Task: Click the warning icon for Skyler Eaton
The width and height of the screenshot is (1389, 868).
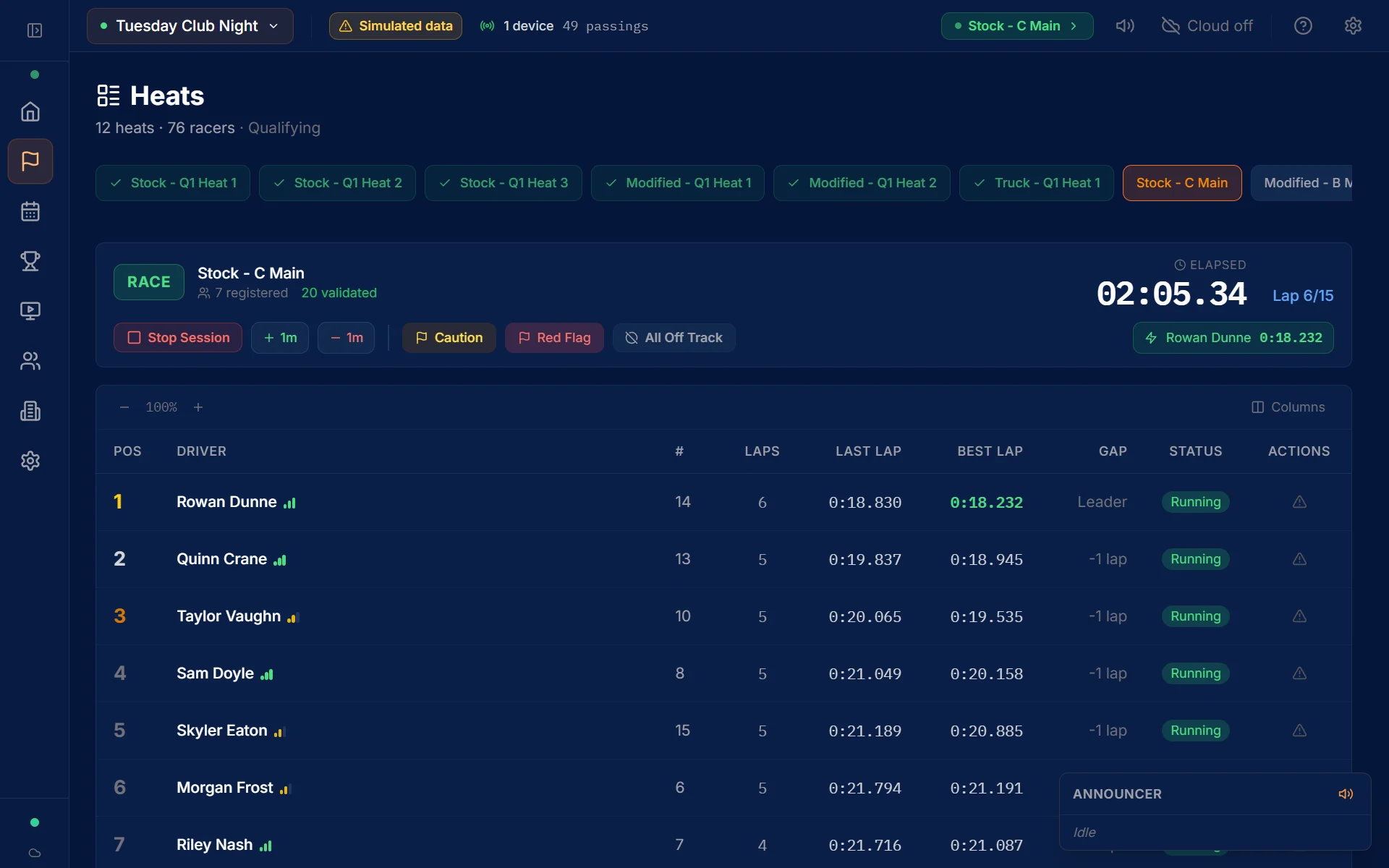Action: click(1299, 731)
